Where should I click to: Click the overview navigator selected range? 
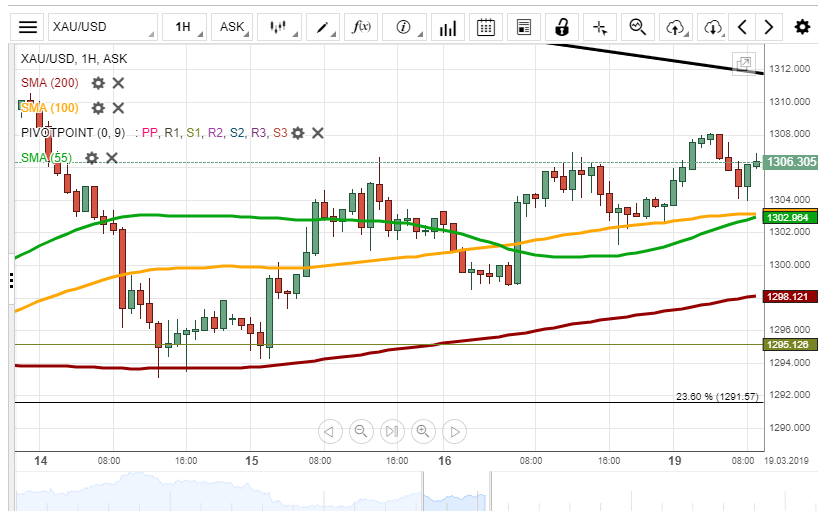click(456, 492)
